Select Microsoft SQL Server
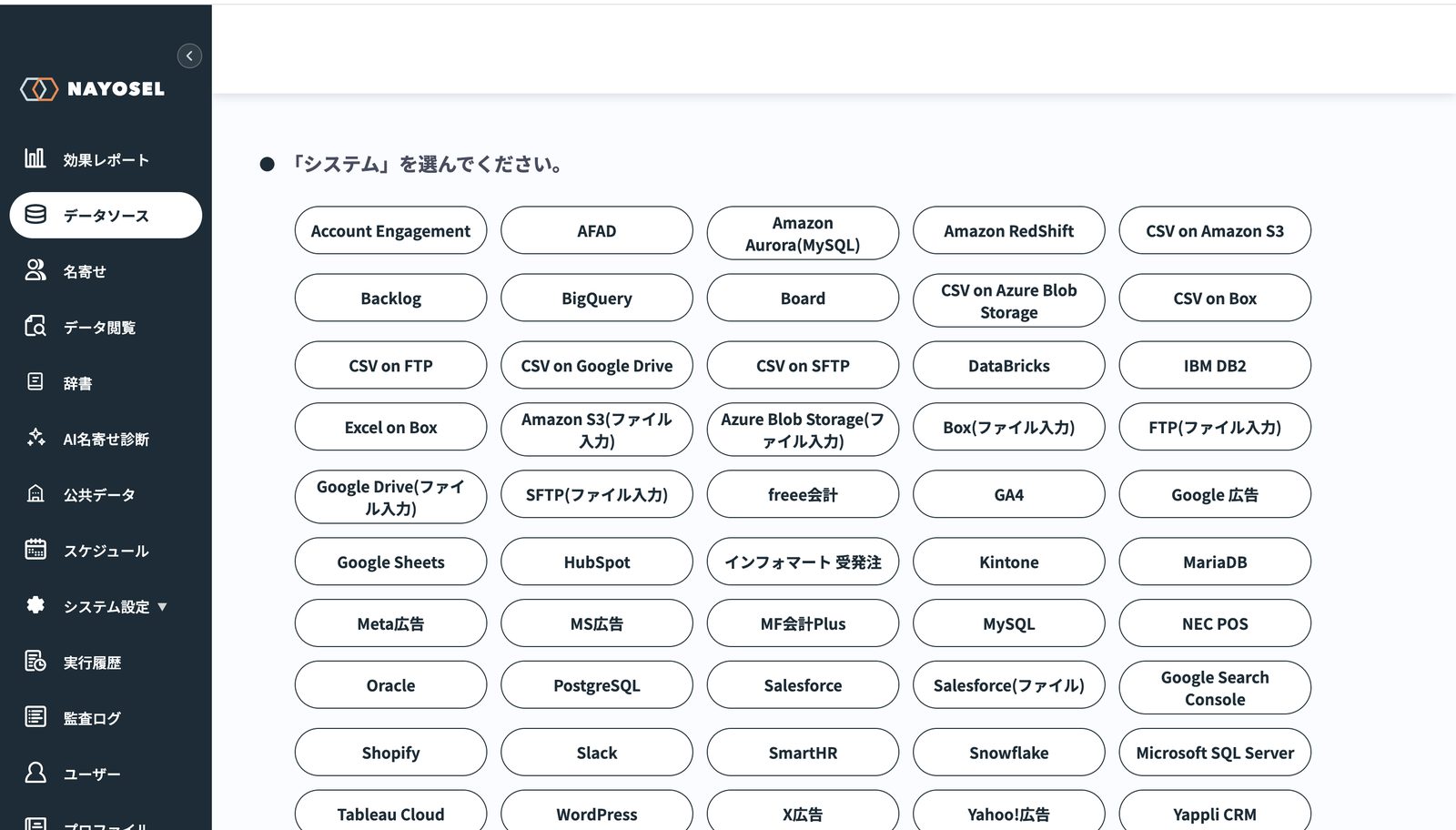Image resolution: width=1456 pixels, height=830 pixels. coord(1215,753)
